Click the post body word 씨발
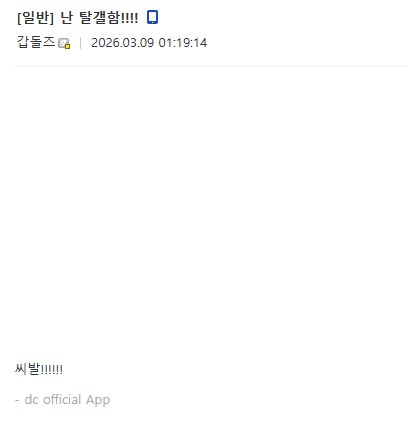This screenshot has height=442, width=408. coord(27,369)
